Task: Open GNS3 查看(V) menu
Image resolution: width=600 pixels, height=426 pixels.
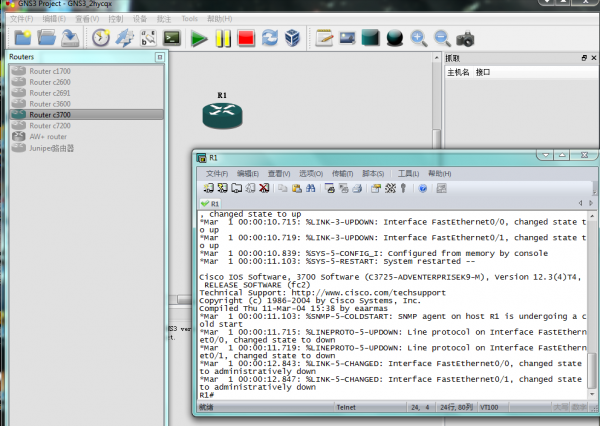Action: tap(87, 19)
